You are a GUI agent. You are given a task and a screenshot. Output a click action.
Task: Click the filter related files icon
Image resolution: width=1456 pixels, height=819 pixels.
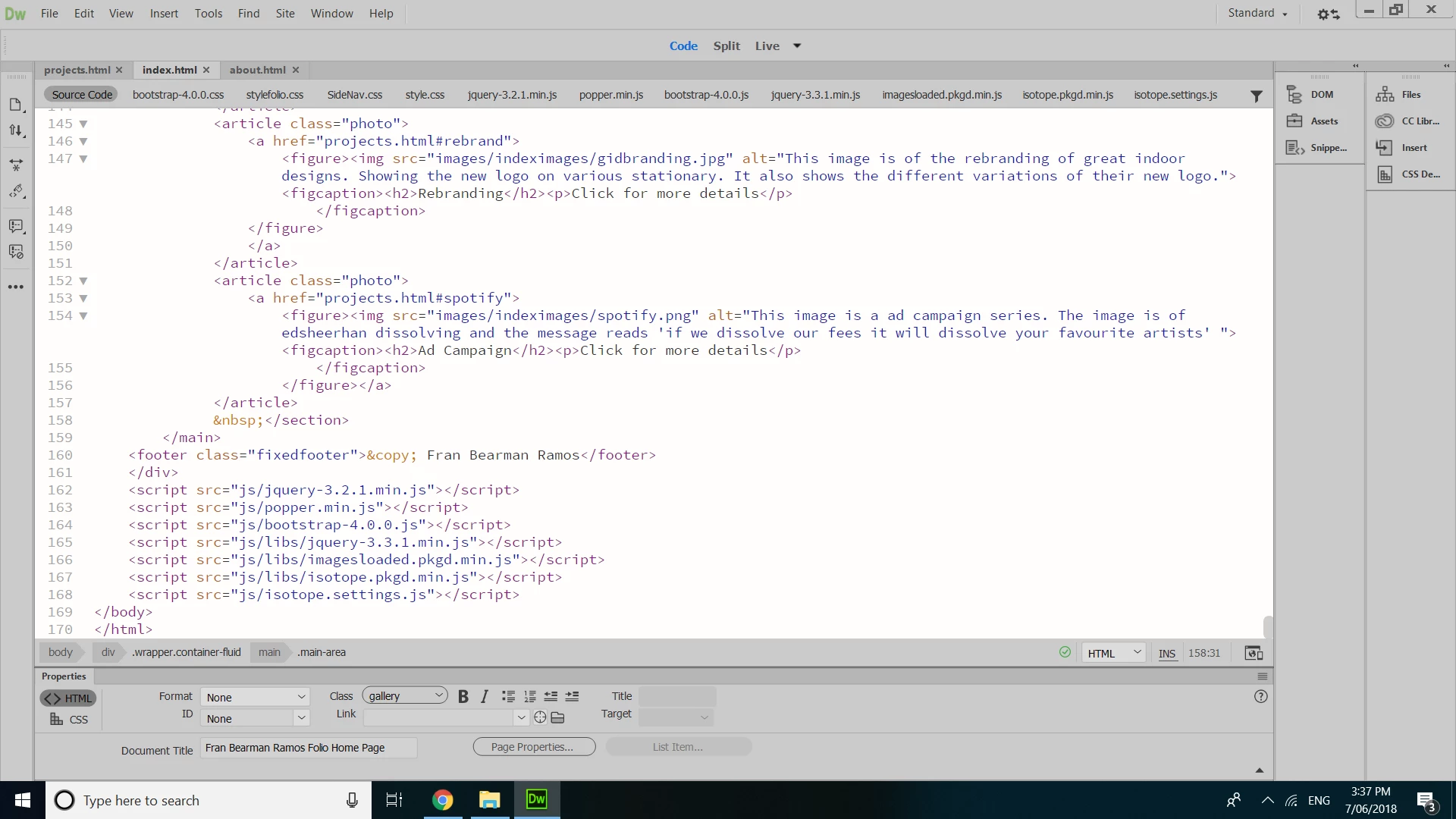(1257, 96)
